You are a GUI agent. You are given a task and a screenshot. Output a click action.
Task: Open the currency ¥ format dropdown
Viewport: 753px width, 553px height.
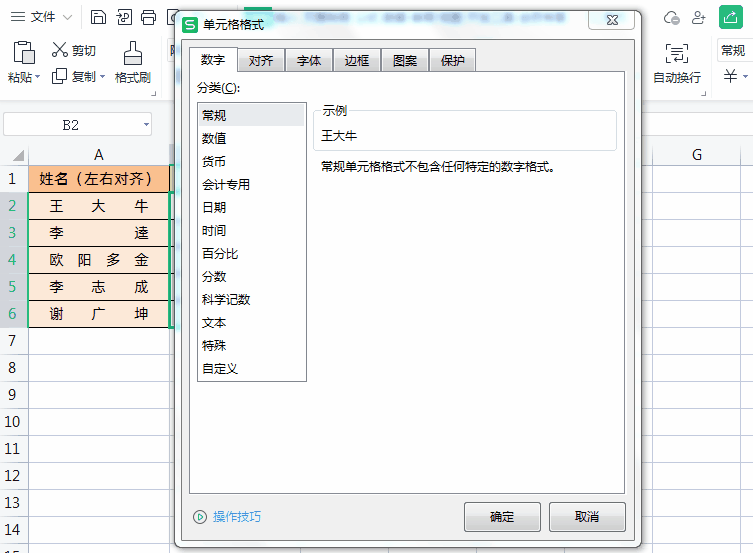(745, 76)
